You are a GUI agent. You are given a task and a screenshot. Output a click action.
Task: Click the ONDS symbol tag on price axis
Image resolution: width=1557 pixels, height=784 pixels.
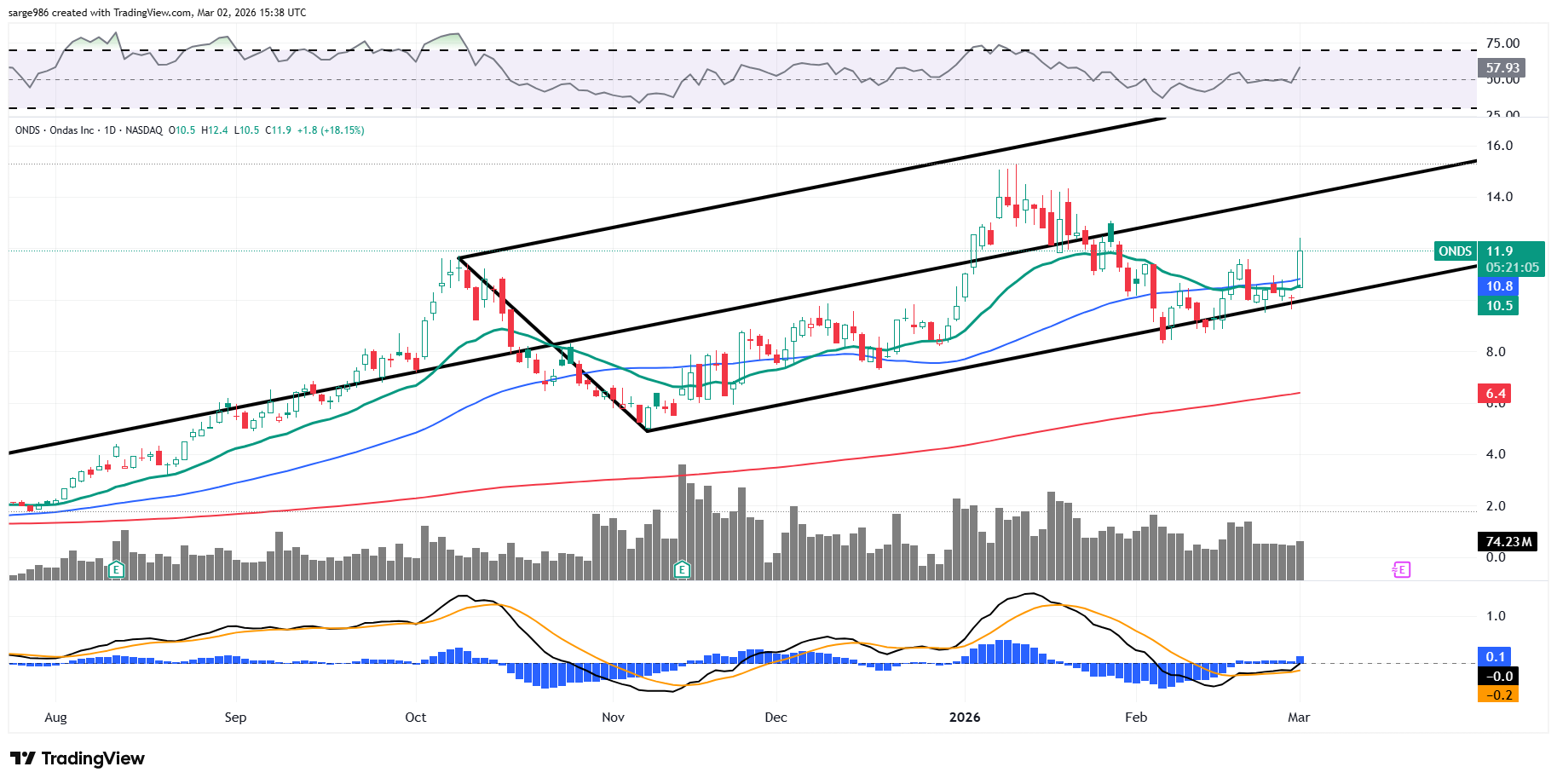click(x=1455, y=251)
